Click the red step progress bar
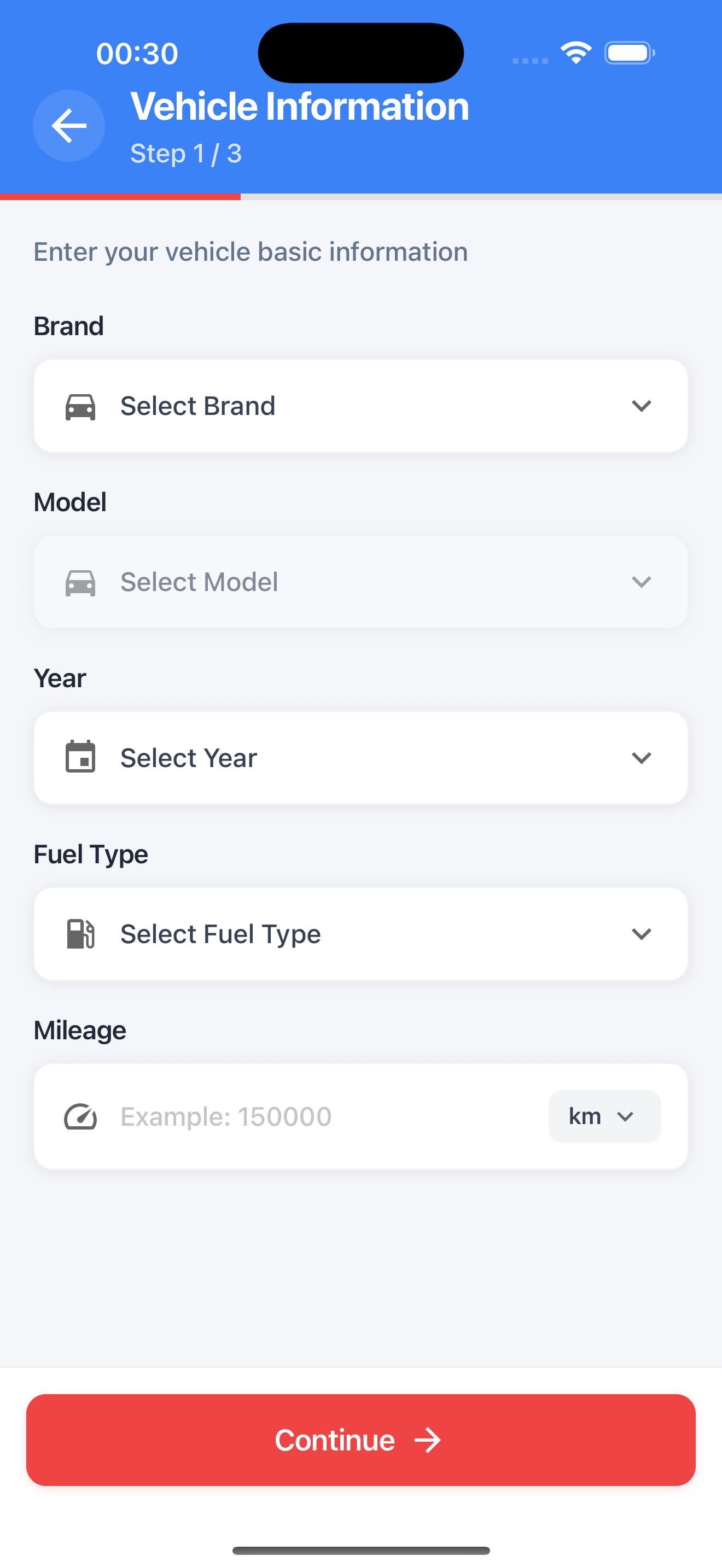Screen dimensions: 722x1568 coord(120,197)
